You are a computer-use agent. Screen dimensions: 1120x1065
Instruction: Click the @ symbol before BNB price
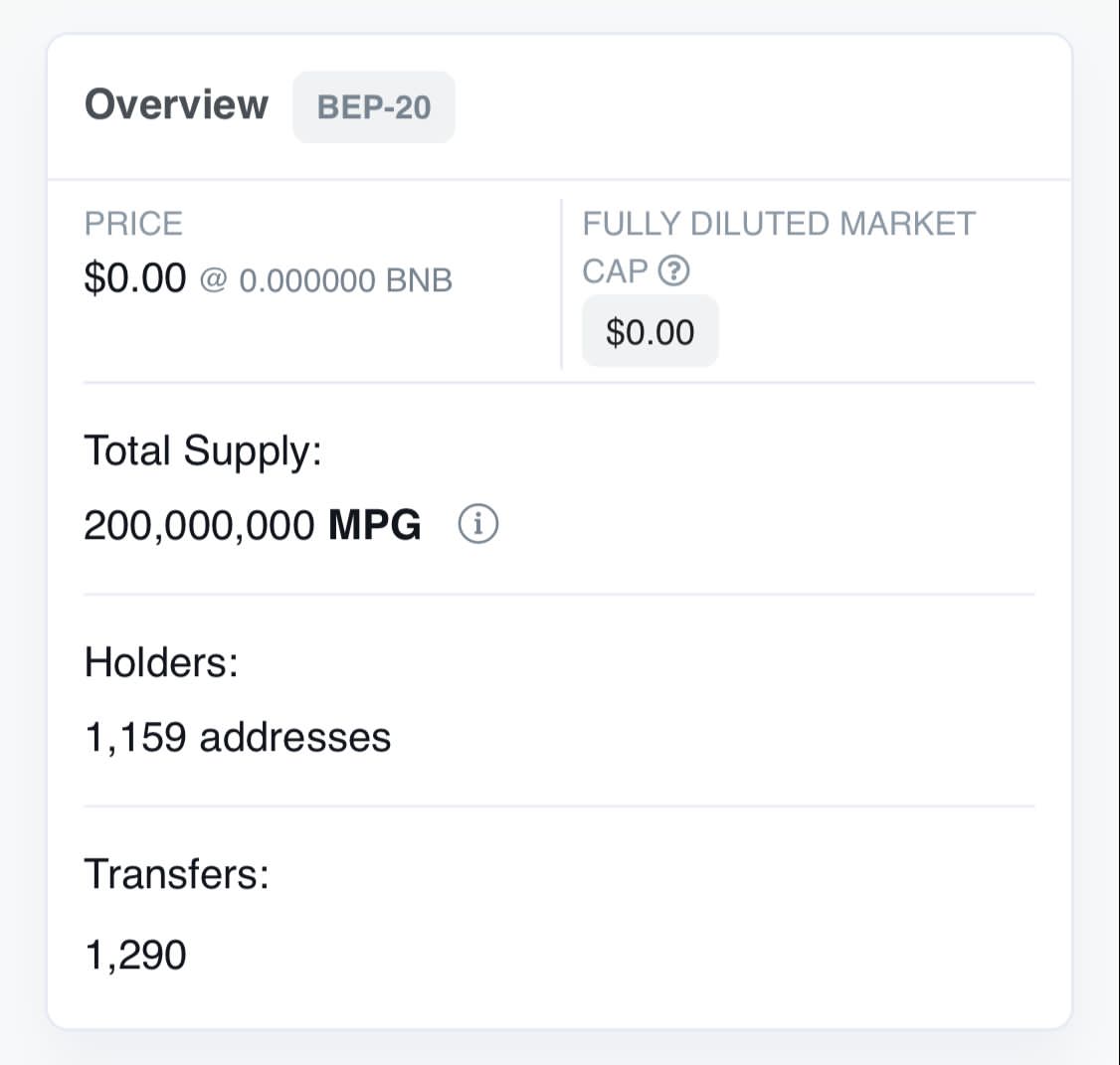213,279
